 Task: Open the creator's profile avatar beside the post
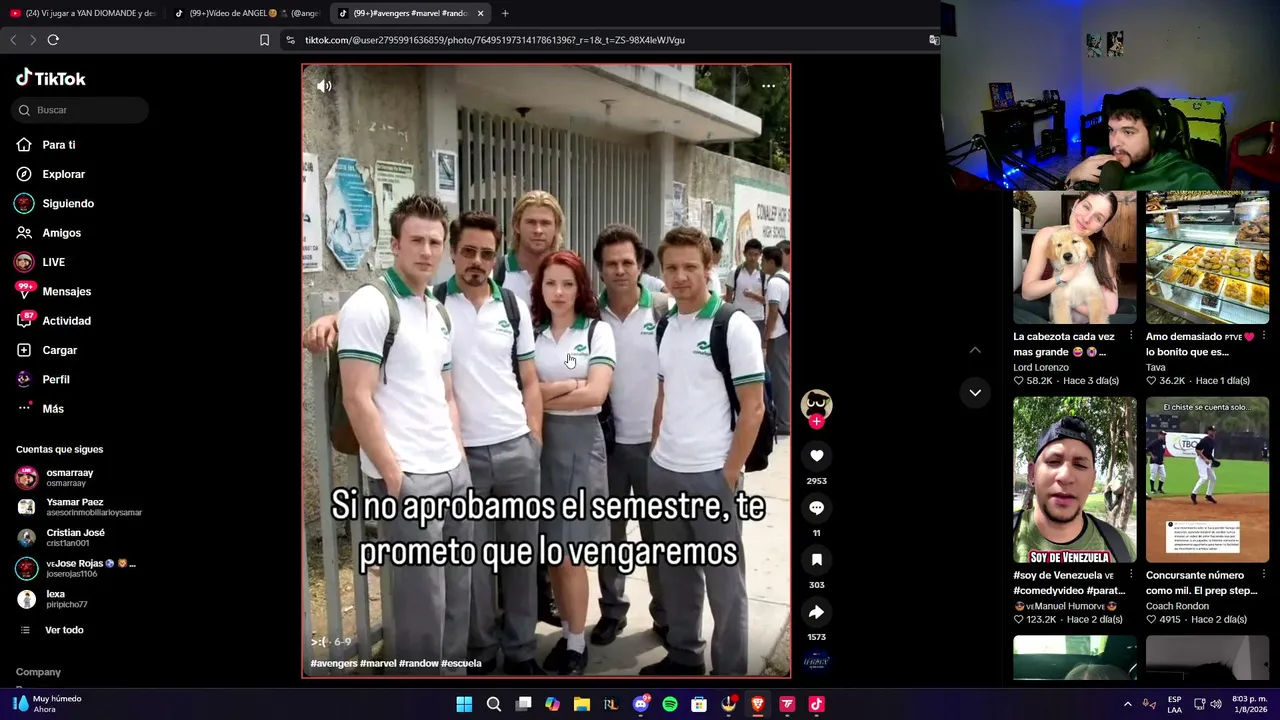[x=816, y=403]
